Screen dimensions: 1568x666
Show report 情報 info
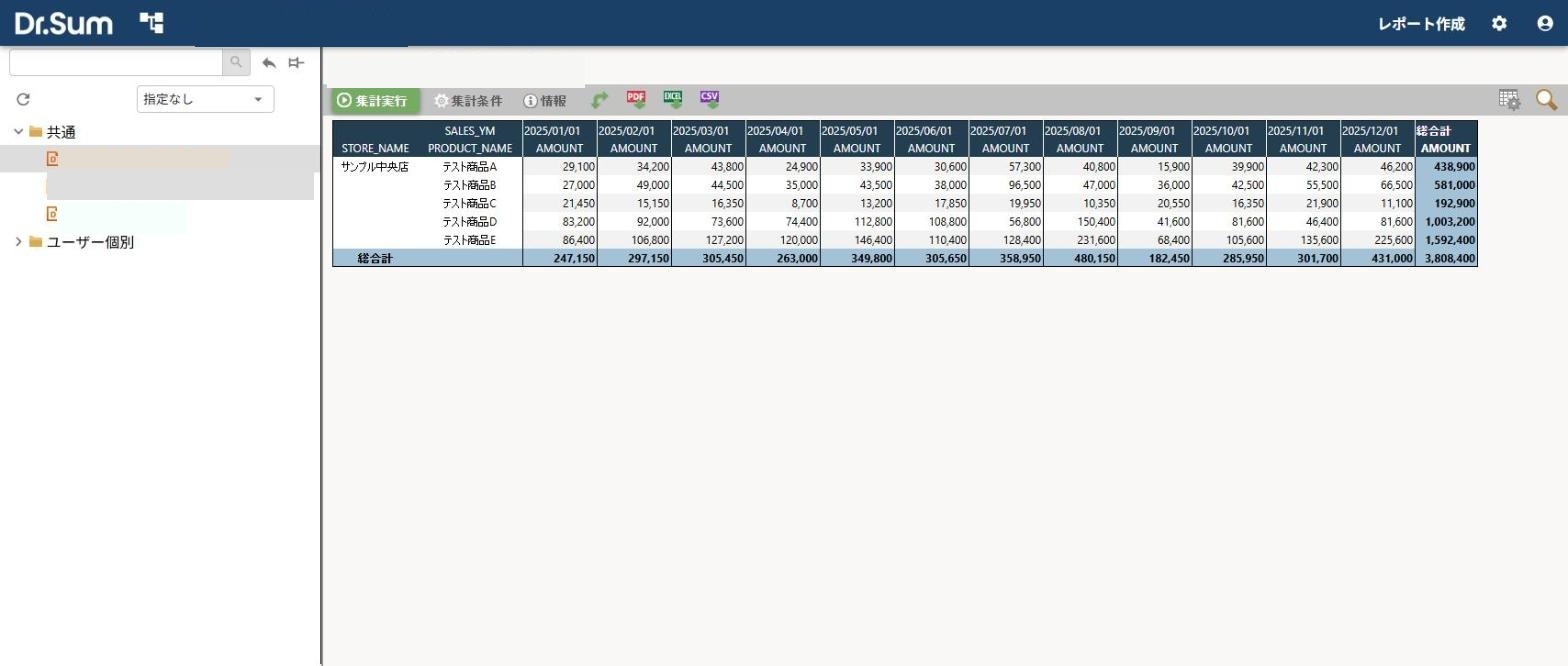545,101
